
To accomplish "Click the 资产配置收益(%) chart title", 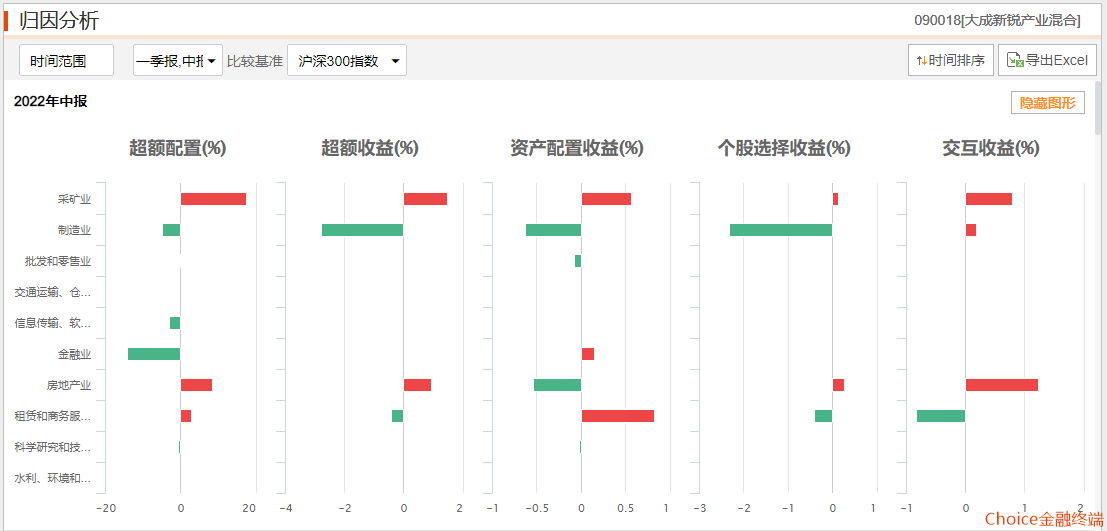I will tap(576, 148).
